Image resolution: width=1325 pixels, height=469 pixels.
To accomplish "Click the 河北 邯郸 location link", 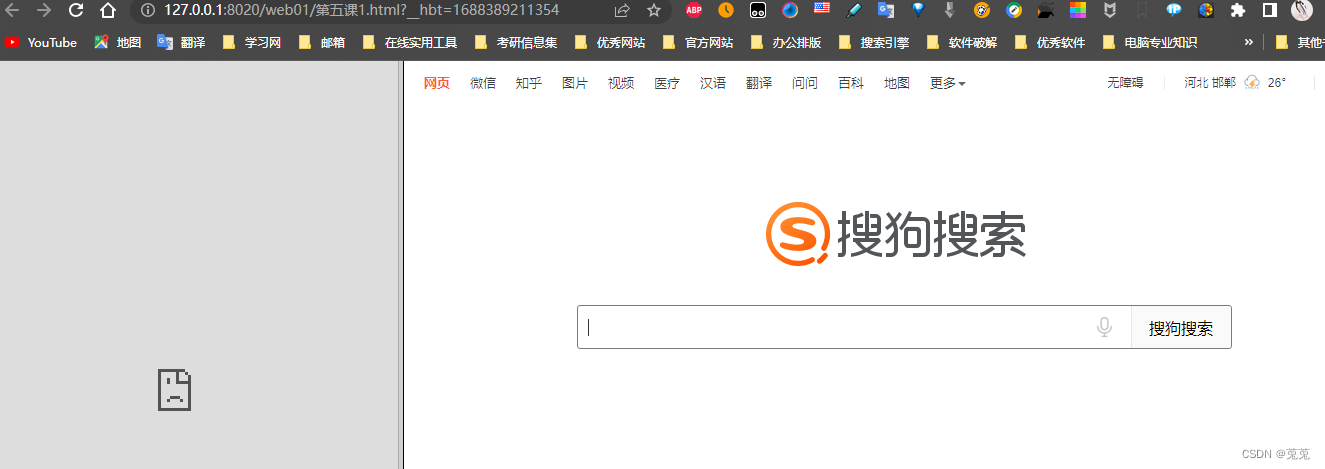I will [x=1210, y=83].
